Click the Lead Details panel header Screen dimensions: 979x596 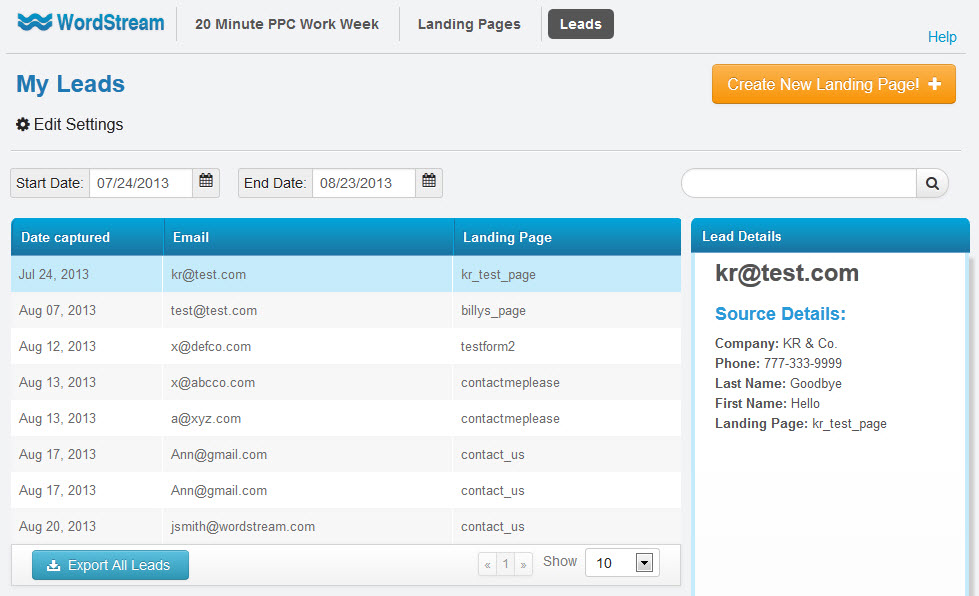click(x=830, y=236)
